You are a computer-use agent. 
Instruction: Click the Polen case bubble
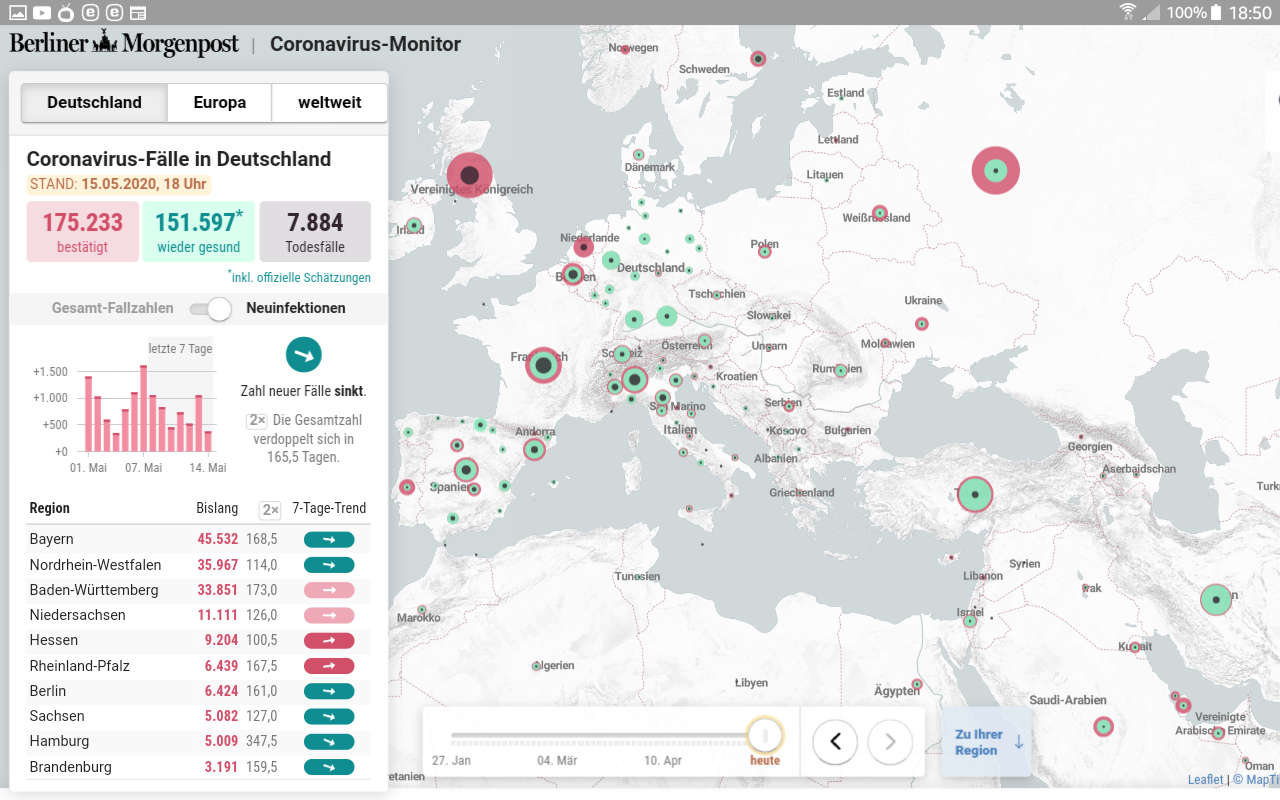coord(765,251)
